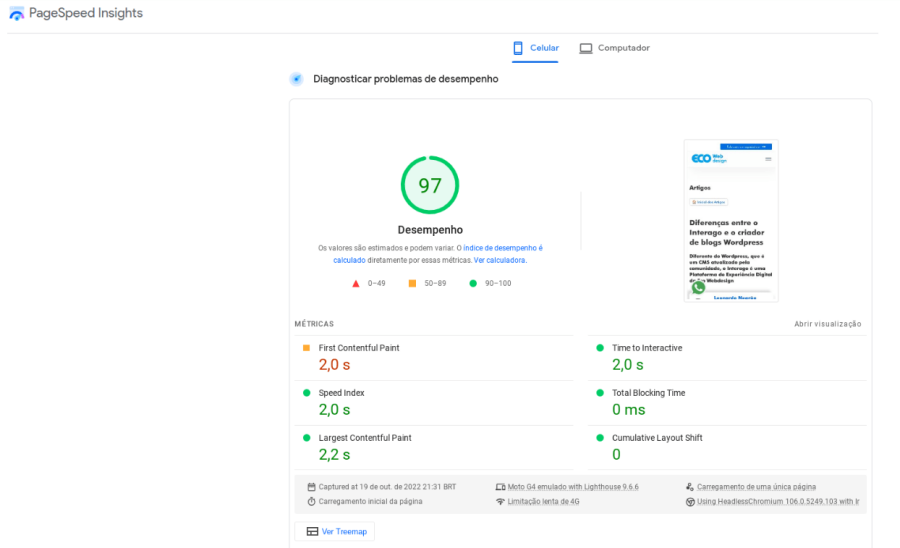Click the device icon beside 'Moto G4 emulado'
This screenshot has height=548, width=900.
pyautogui.click(x=501, y=487)
